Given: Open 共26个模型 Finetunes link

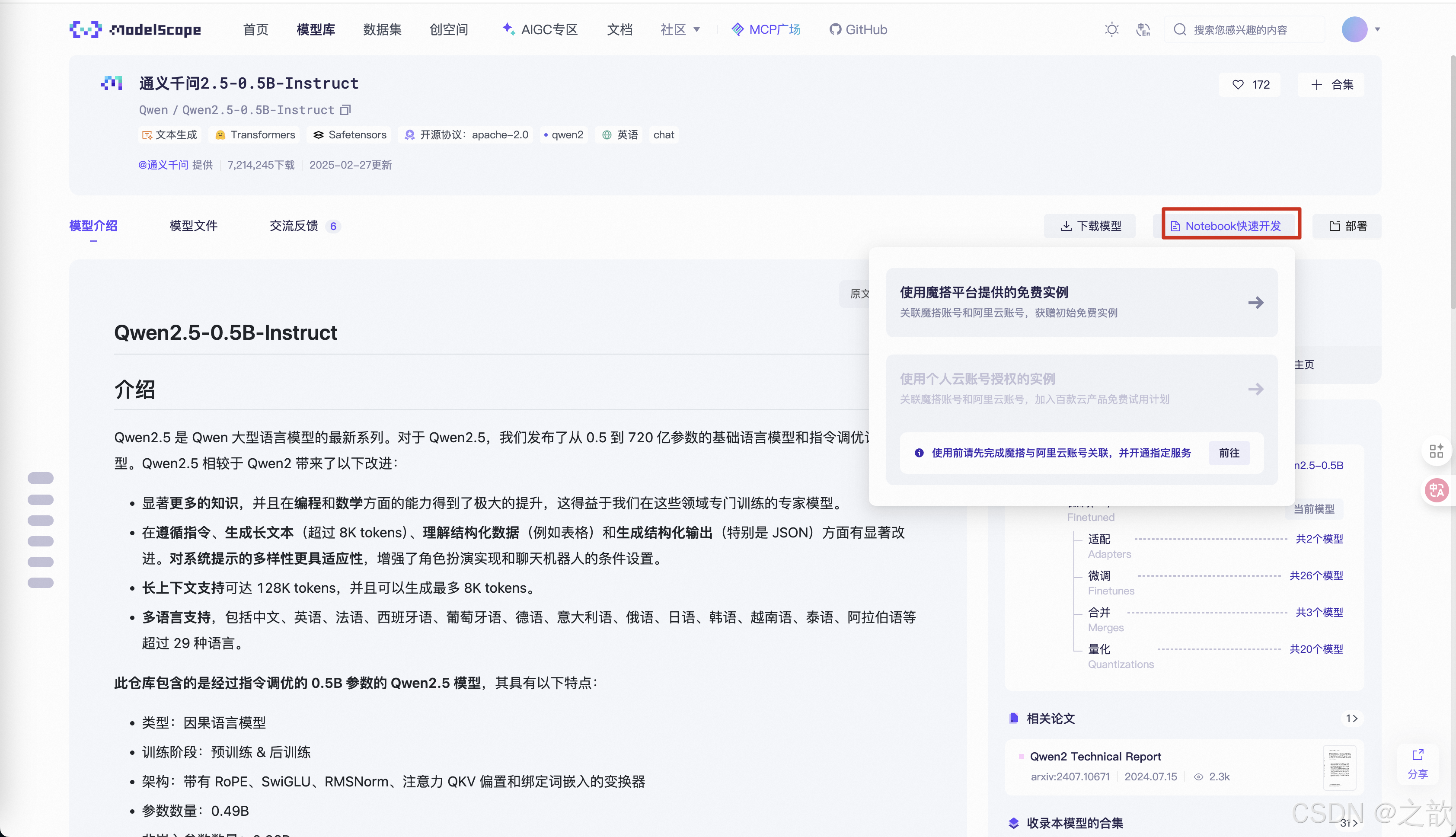Looking at the screenshot, I should (x=1316, y=575).
